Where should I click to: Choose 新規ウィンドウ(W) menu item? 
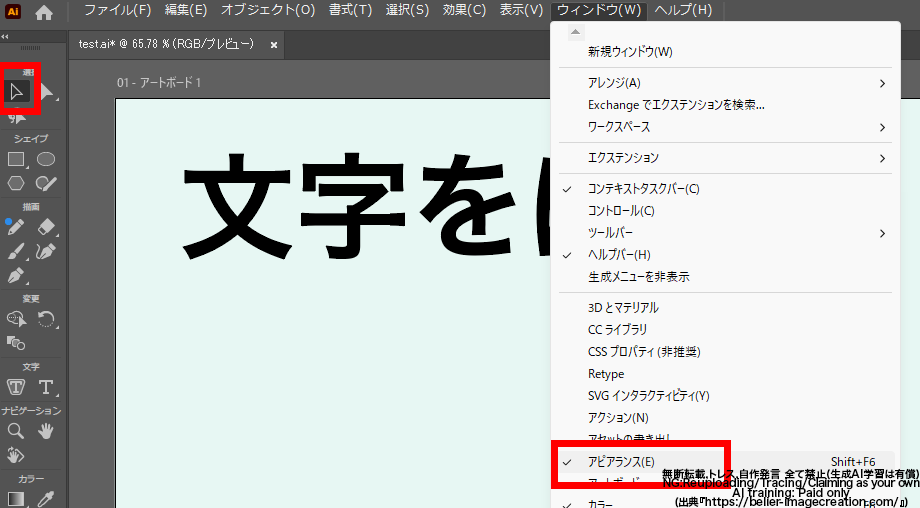tap(725, 52)
